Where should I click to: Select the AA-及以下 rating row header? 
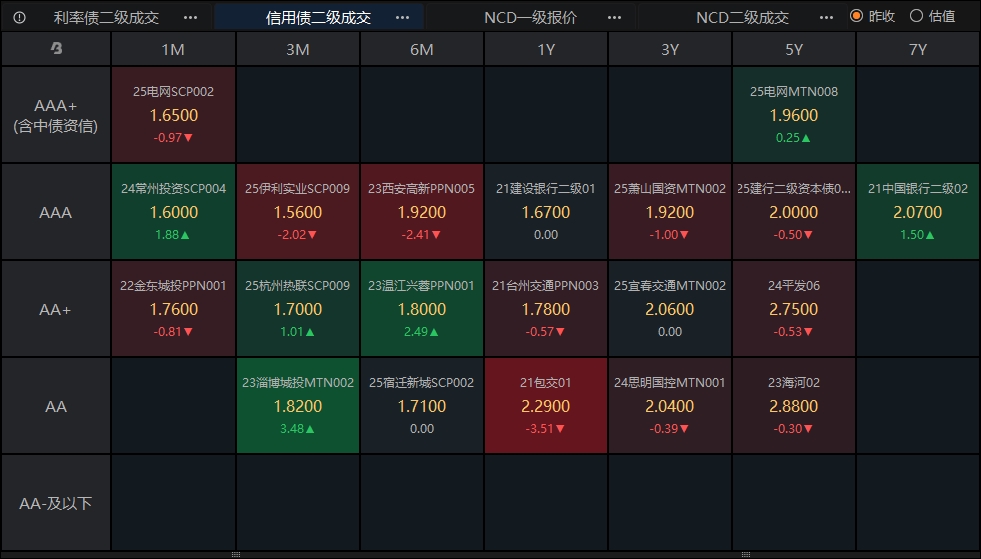pyautogui.click(x=56, y=503)
